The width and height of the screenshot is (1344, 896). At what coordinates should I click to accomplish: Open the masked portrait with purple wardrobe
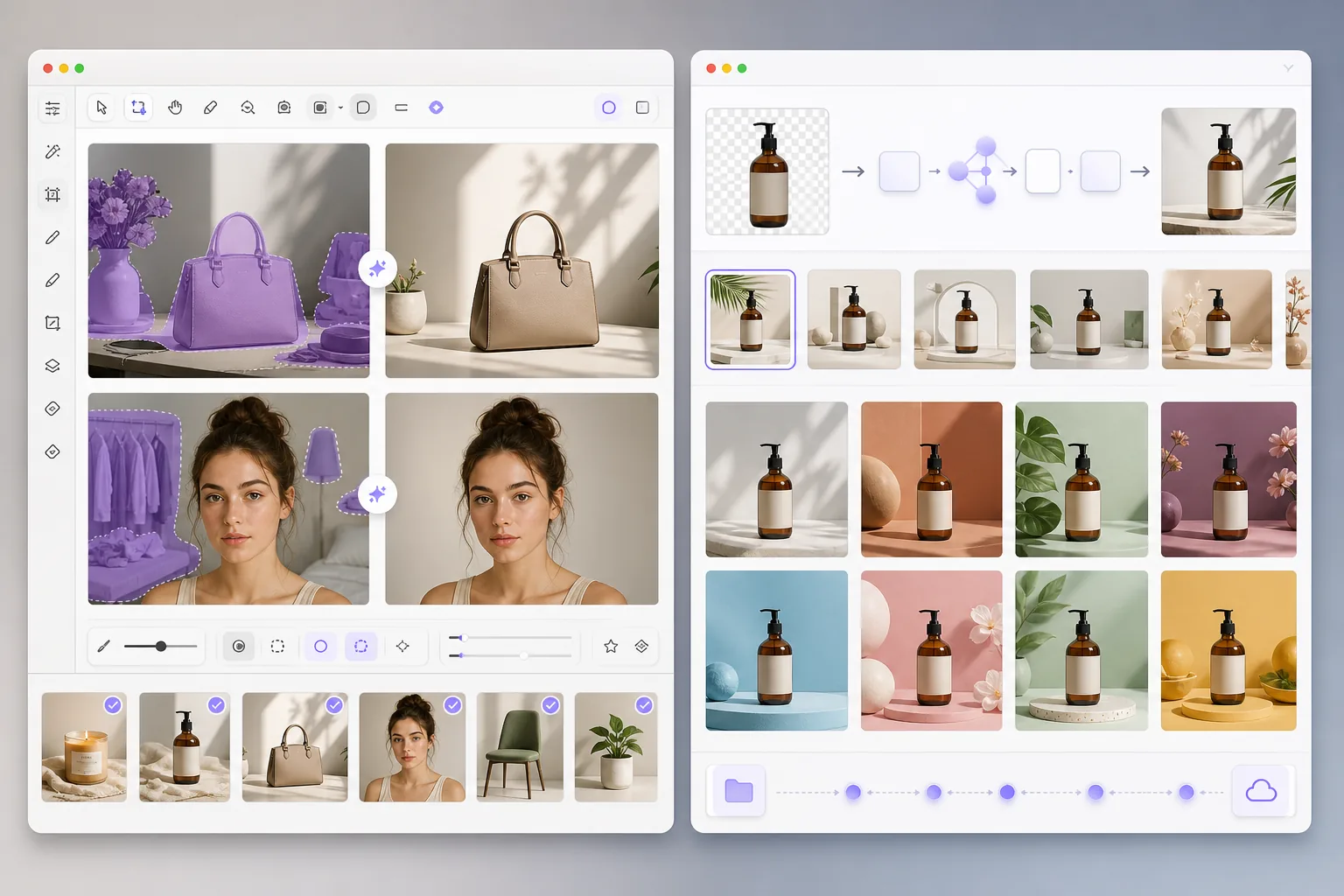coord(228,499)
